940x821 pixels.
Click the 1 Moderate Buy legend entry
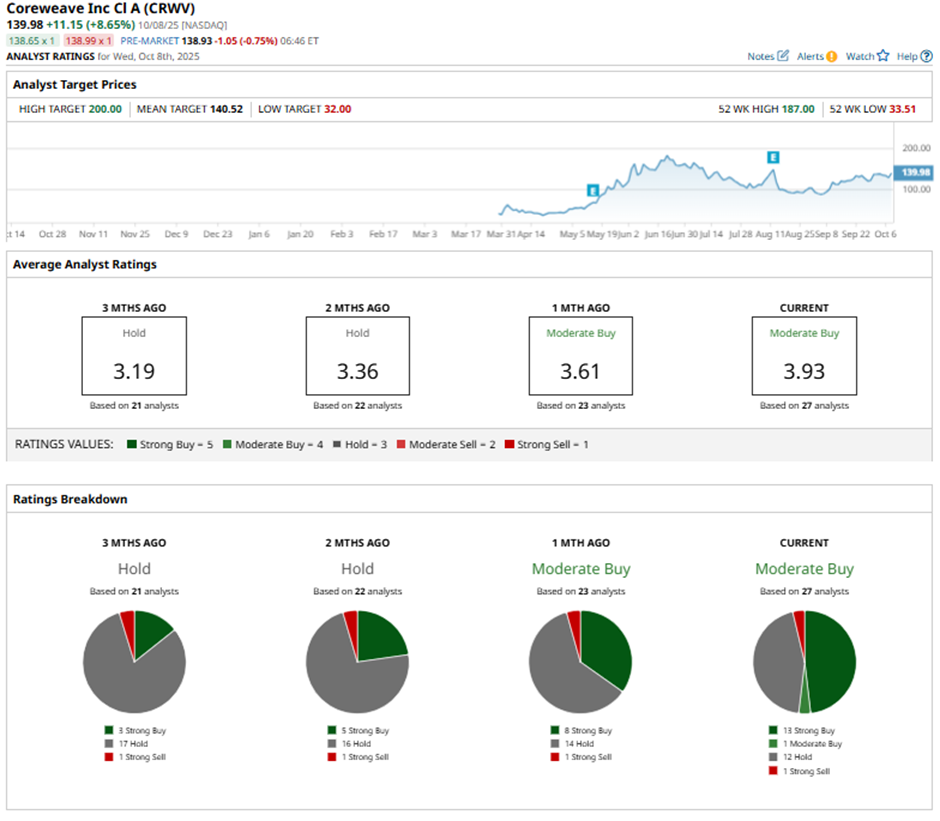[806, 744]
